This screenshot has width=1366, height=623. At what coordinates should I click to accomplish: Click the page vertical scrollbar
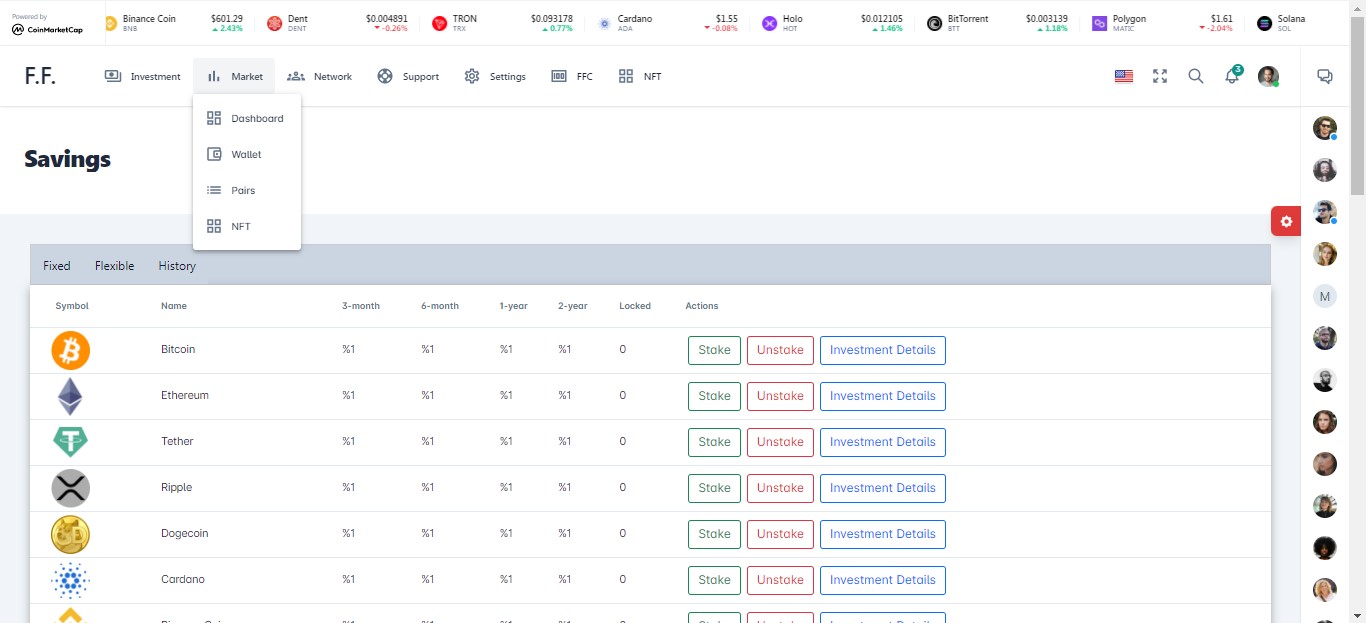tap(1357, 100)
